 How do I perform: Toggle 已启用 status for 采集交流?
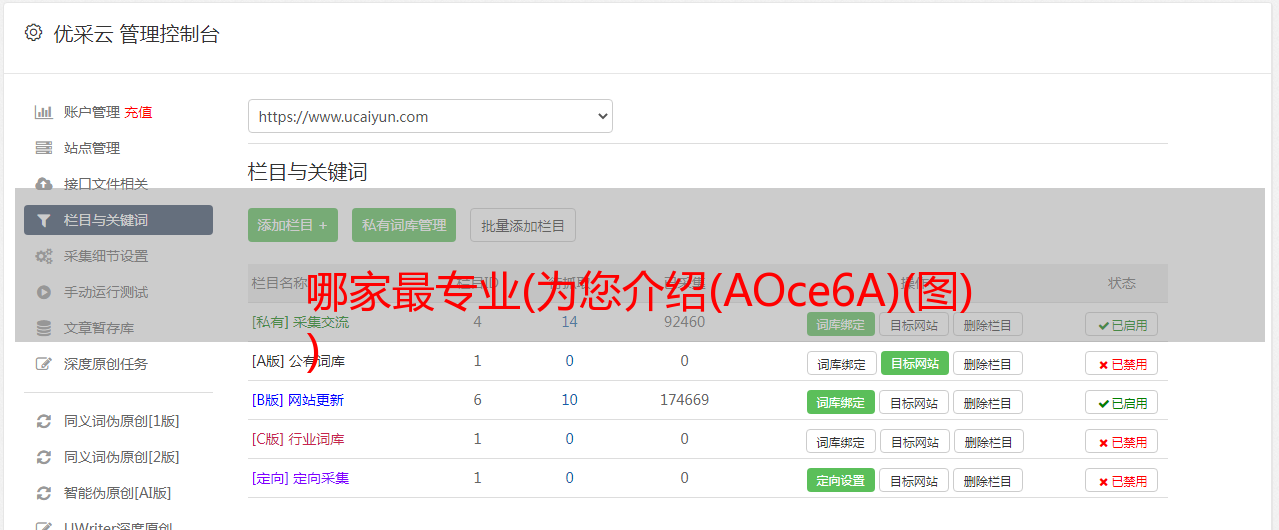pyautogui.click(x=1122, y=324)
